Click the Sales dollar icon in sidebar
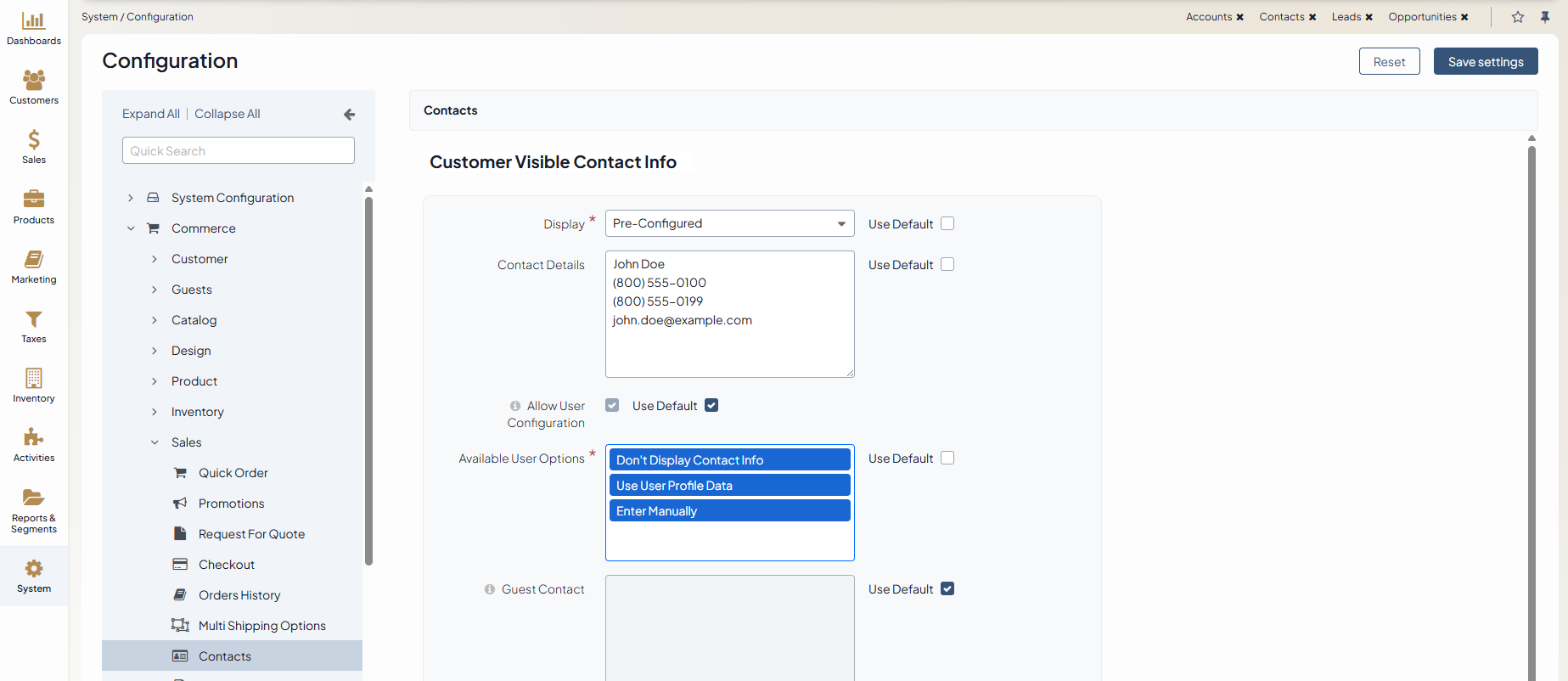Screen dimensions: 1568x681 point(34,140)
